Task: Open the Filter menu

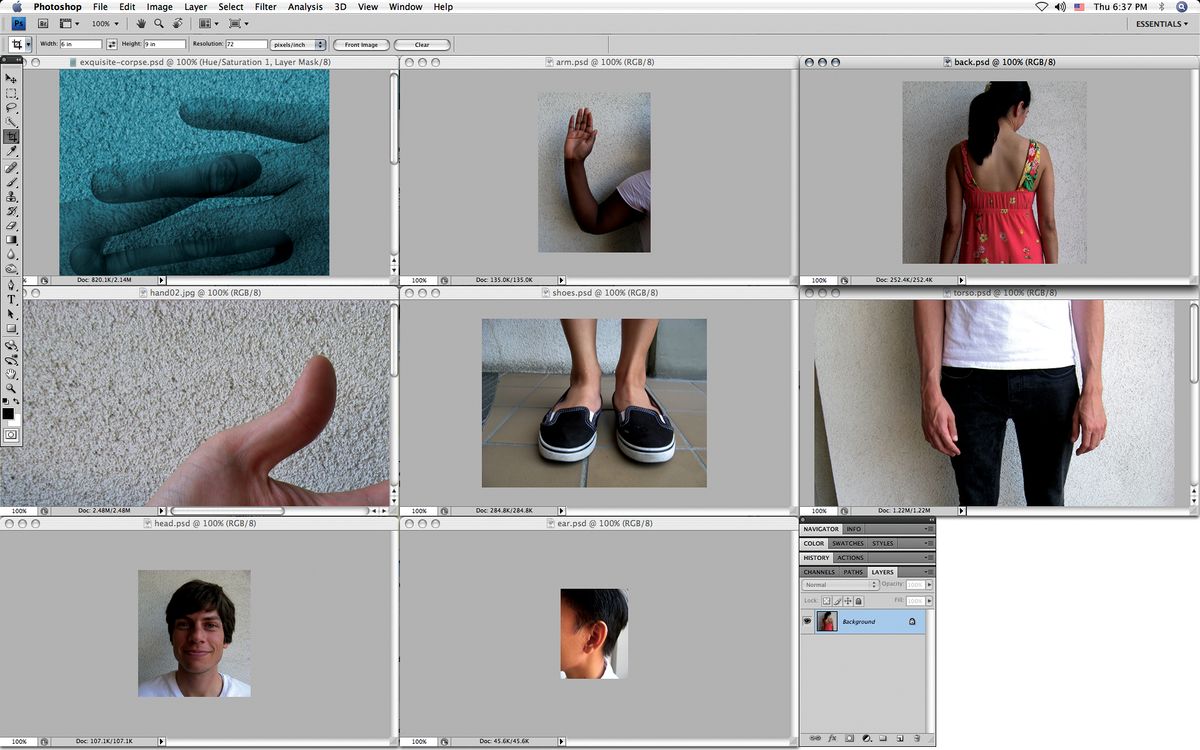Action: pos(265,7)
